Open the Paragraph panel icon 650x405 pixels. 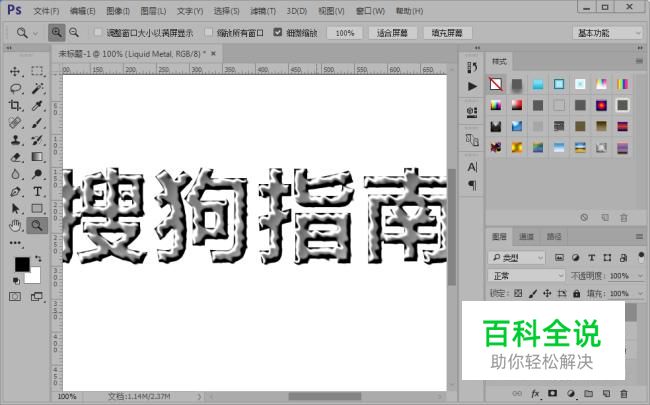click(472, 184)
